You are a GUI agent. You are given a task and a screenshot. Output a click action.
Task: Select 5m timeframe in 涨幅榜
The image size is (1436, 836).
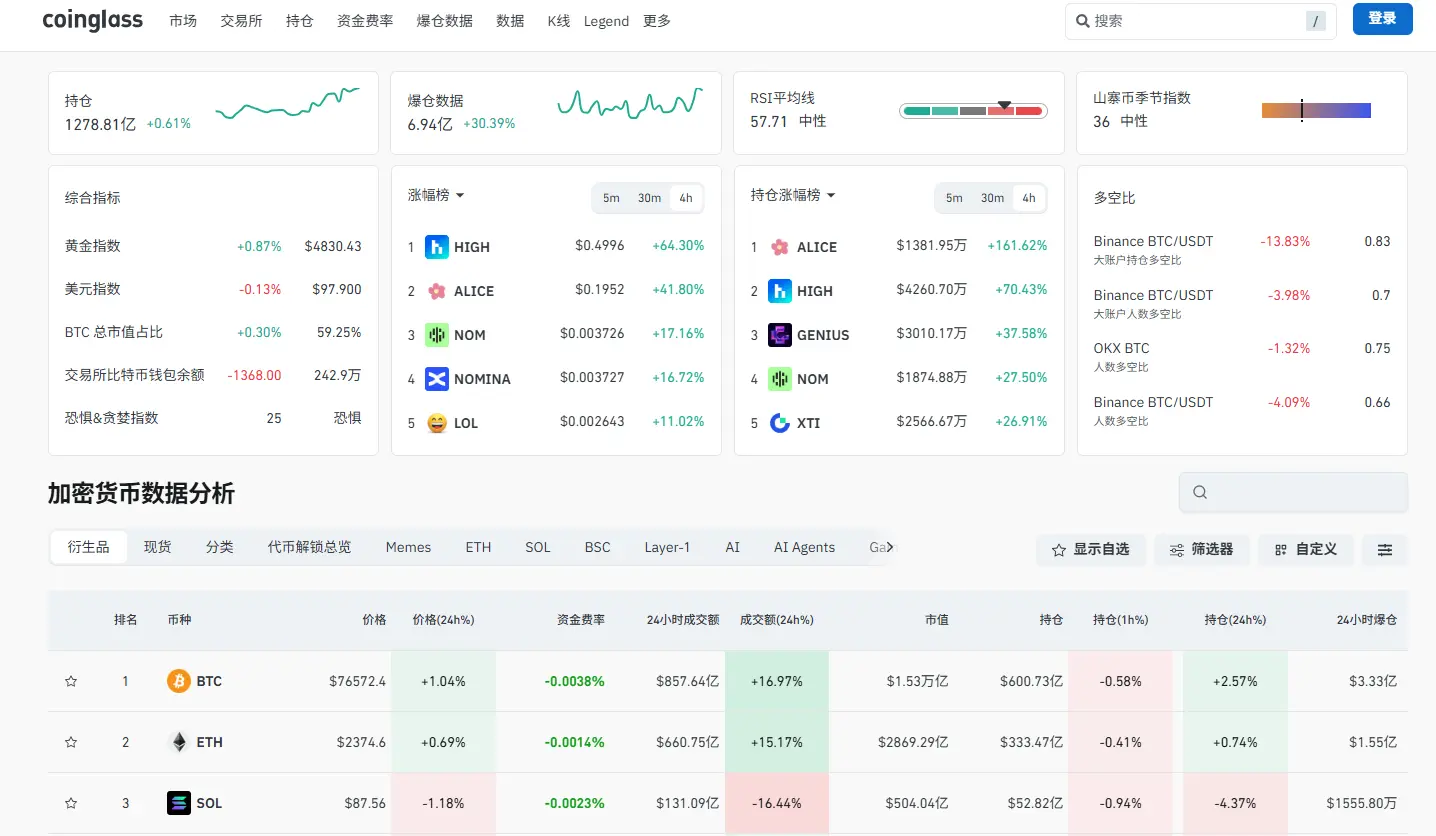(x=611, y=198)
